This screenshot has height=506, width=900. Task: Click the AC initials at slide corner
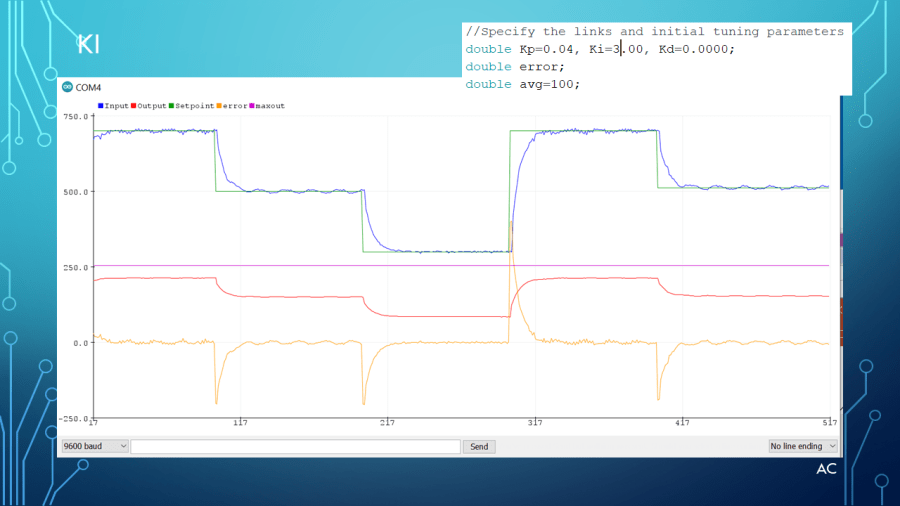coord(826,469)
